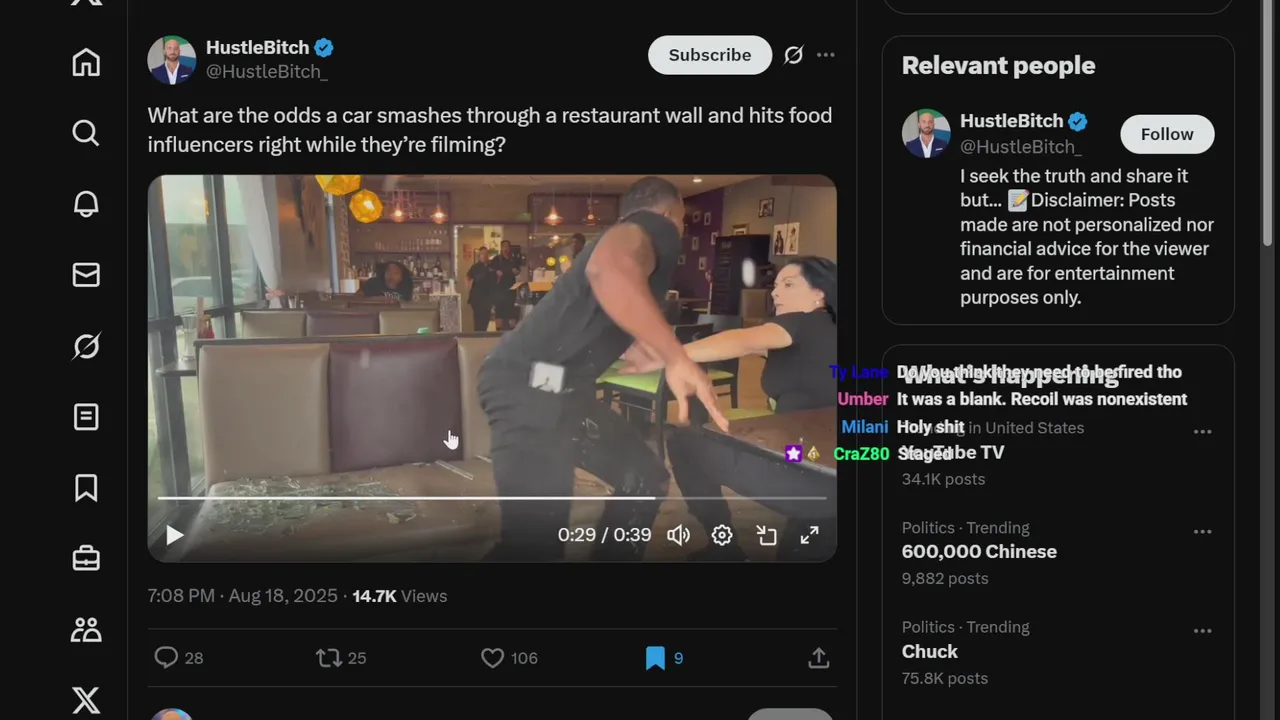Mute the video volume
This screenshot has width=1280, height=720.
679,535
